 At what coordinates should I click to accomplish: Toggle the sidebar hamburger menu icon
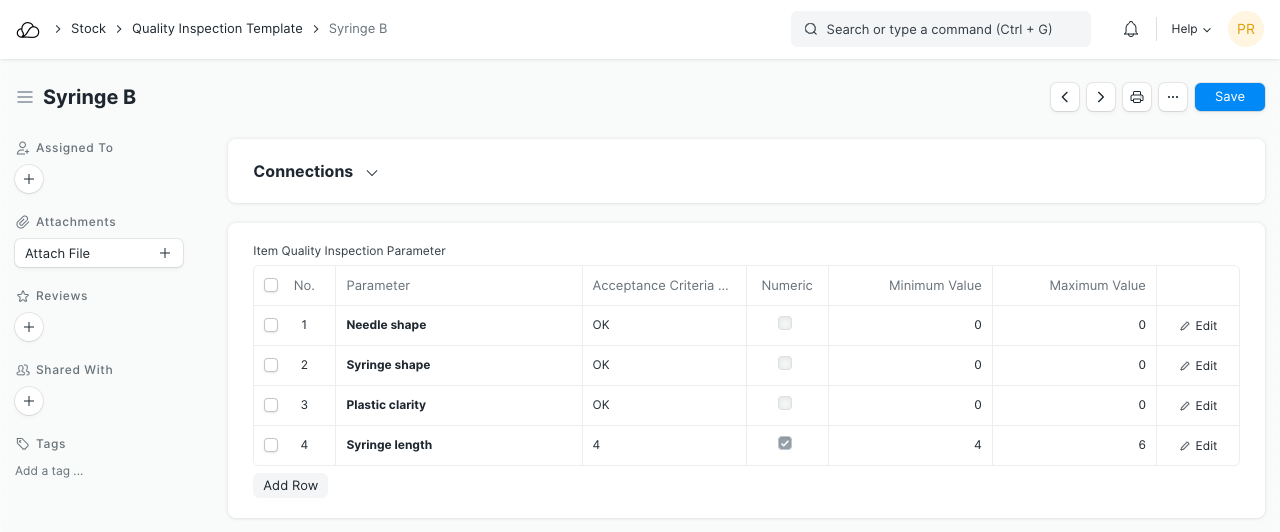[25, 97]
